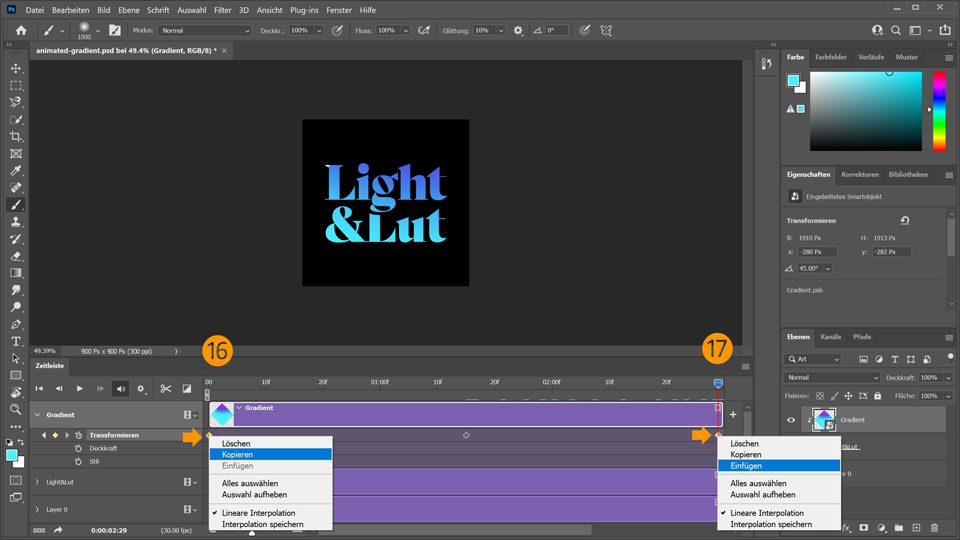Toggle the Transformieren keyframe stopwatch
The height and width of the screenshot is (540, 960).
[78, 435]
